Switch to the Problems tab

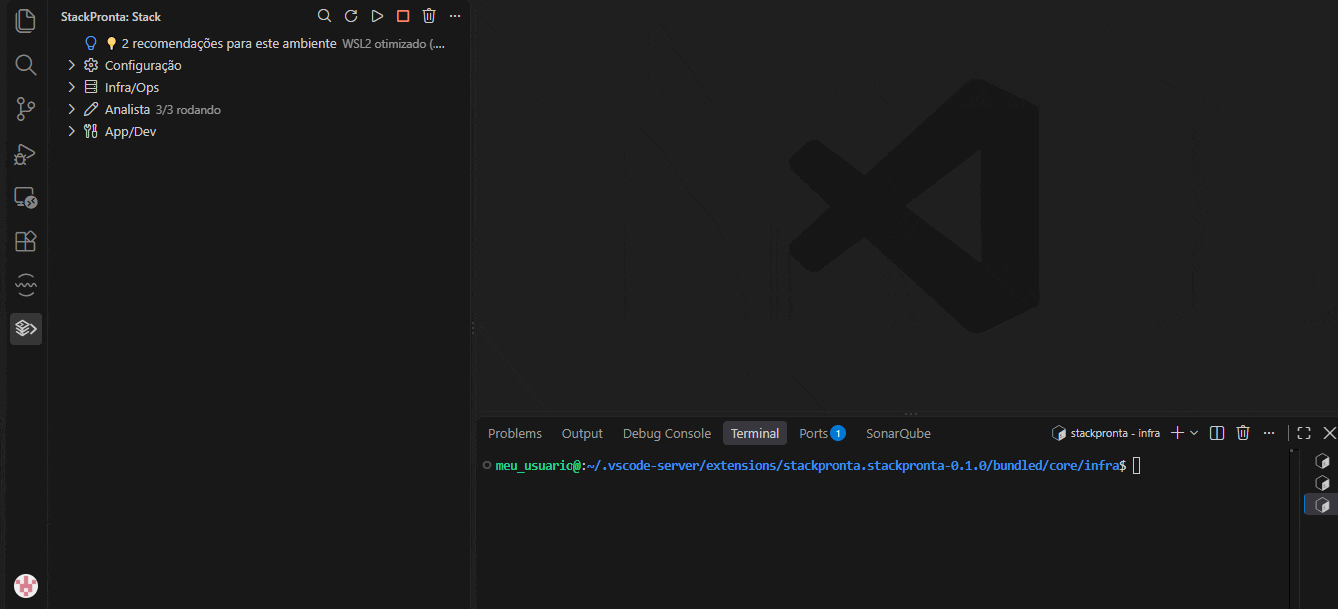(515, 433)
